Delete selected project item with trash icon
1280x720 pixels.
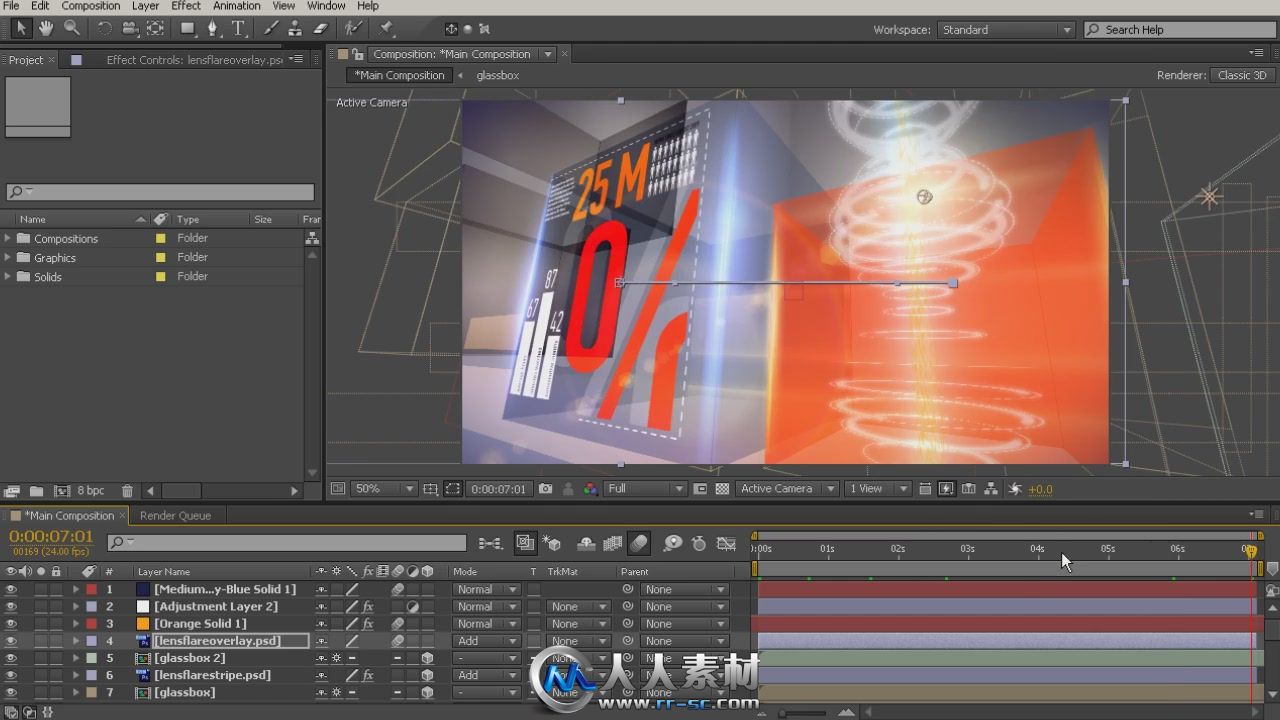click(x=127, y=491)
